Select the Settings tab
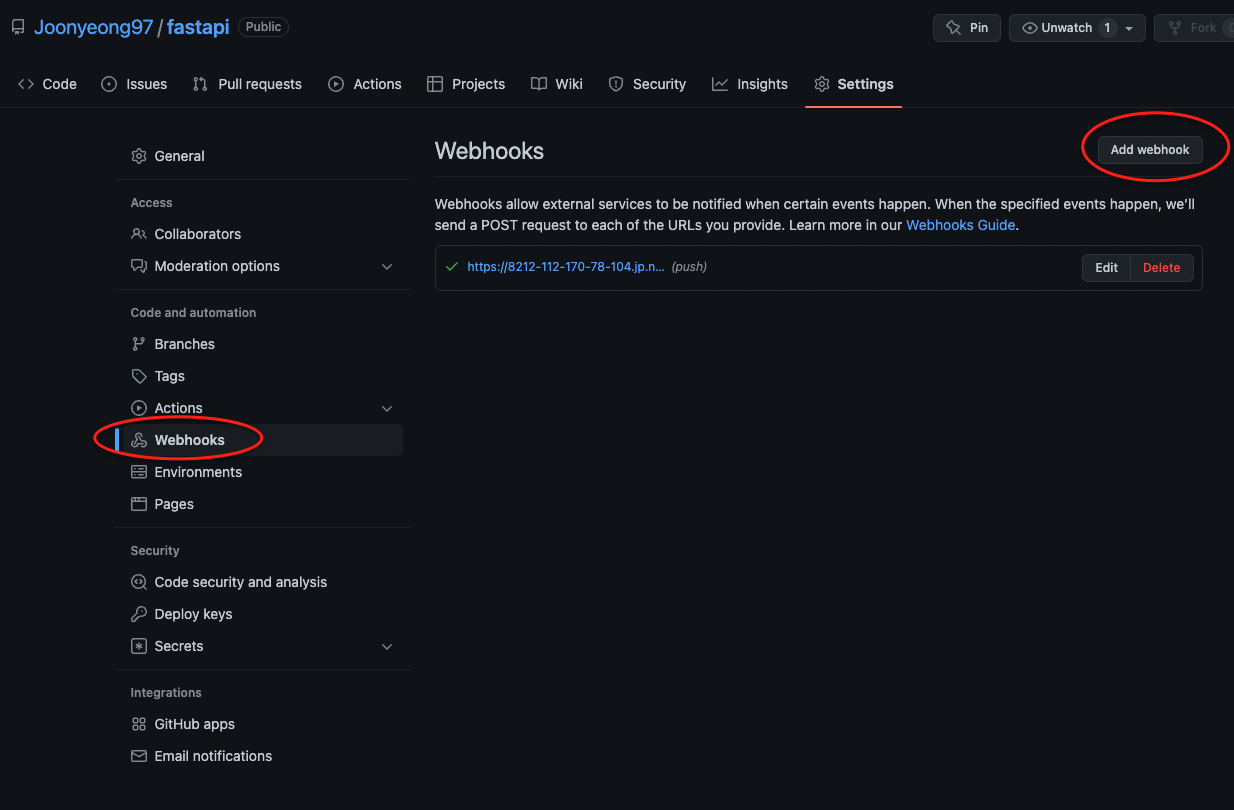Screen dimensions: 1234x810 [x=854, y=84]
